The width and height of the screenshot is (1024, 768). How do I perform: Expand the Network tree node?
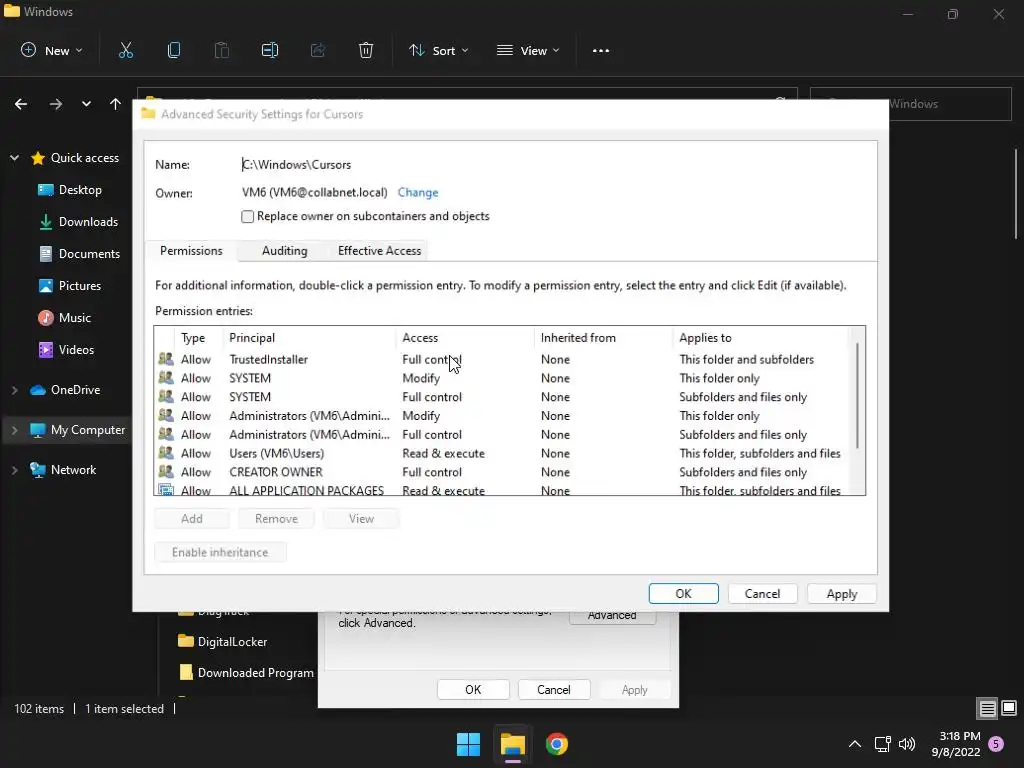point(14,470)
